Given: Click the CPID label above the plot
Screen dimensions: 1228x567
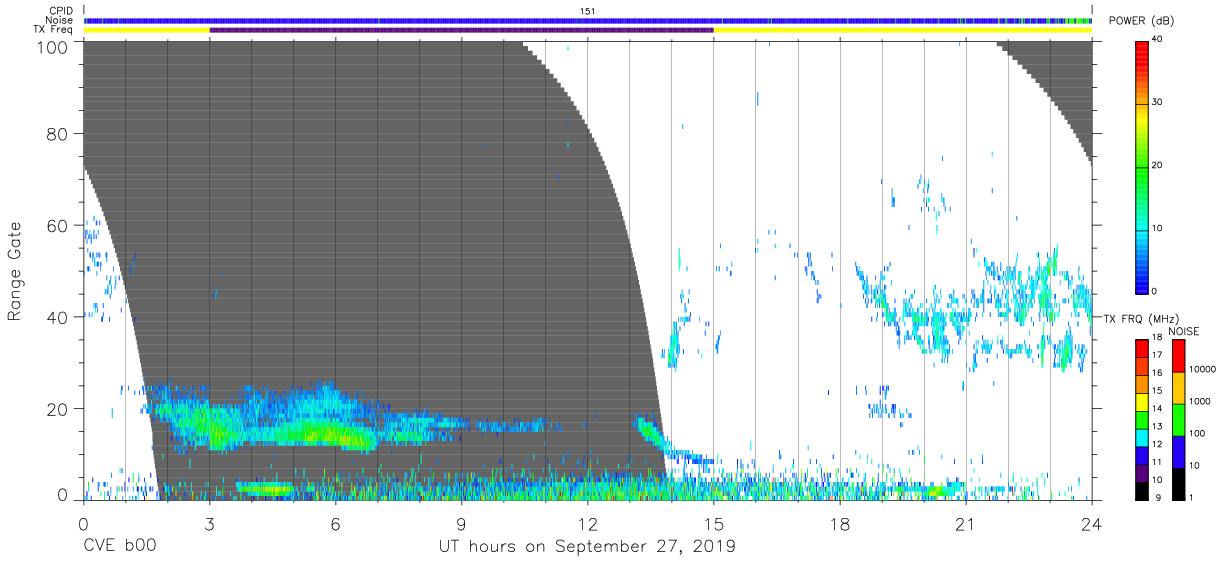Looking at the screenshot, I should (x=63, y=10).
